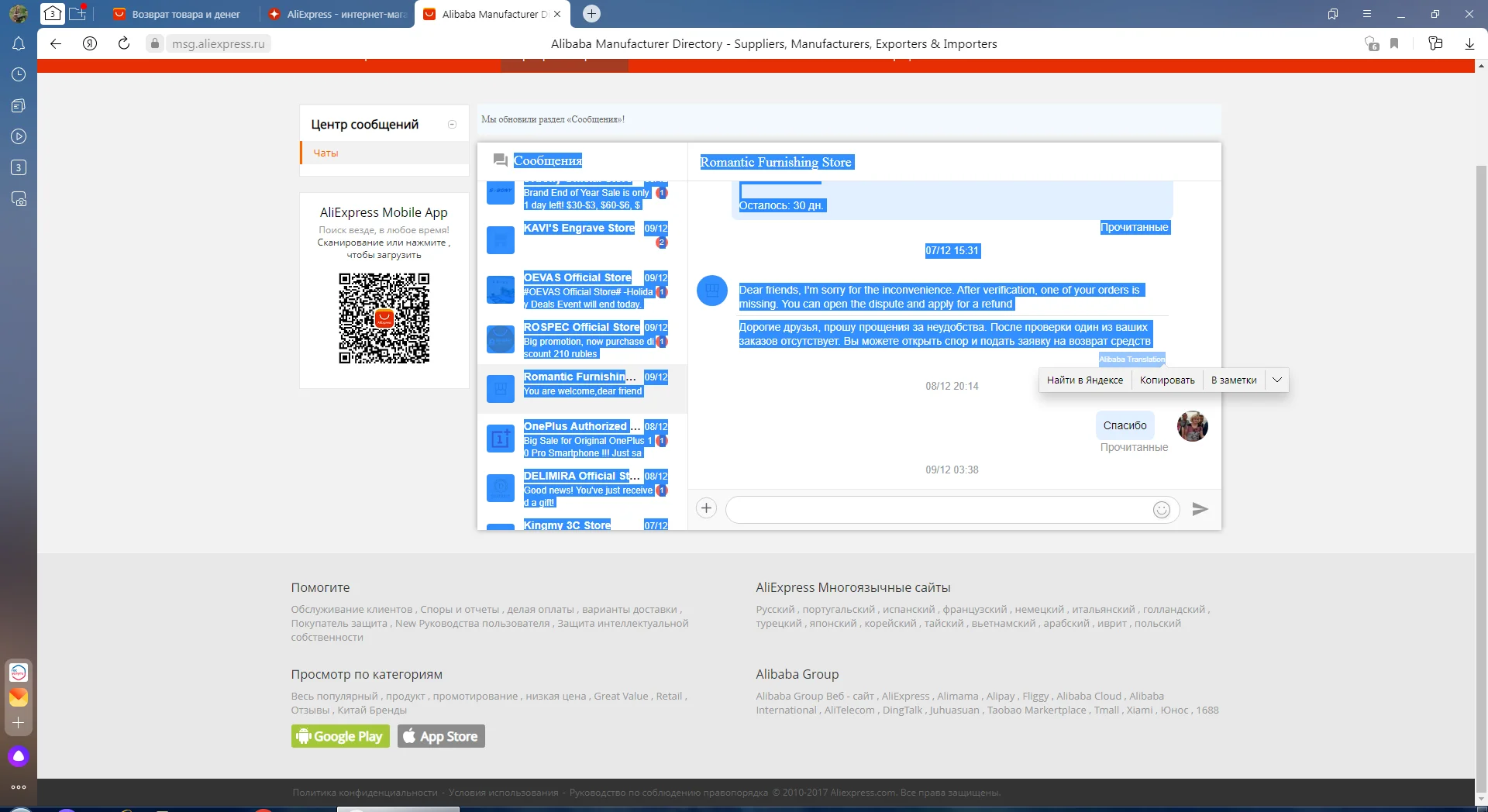Screen dimensions: 1488x812
Task: Open the OnePlus Authorized store chat
Action: point(582,439)
